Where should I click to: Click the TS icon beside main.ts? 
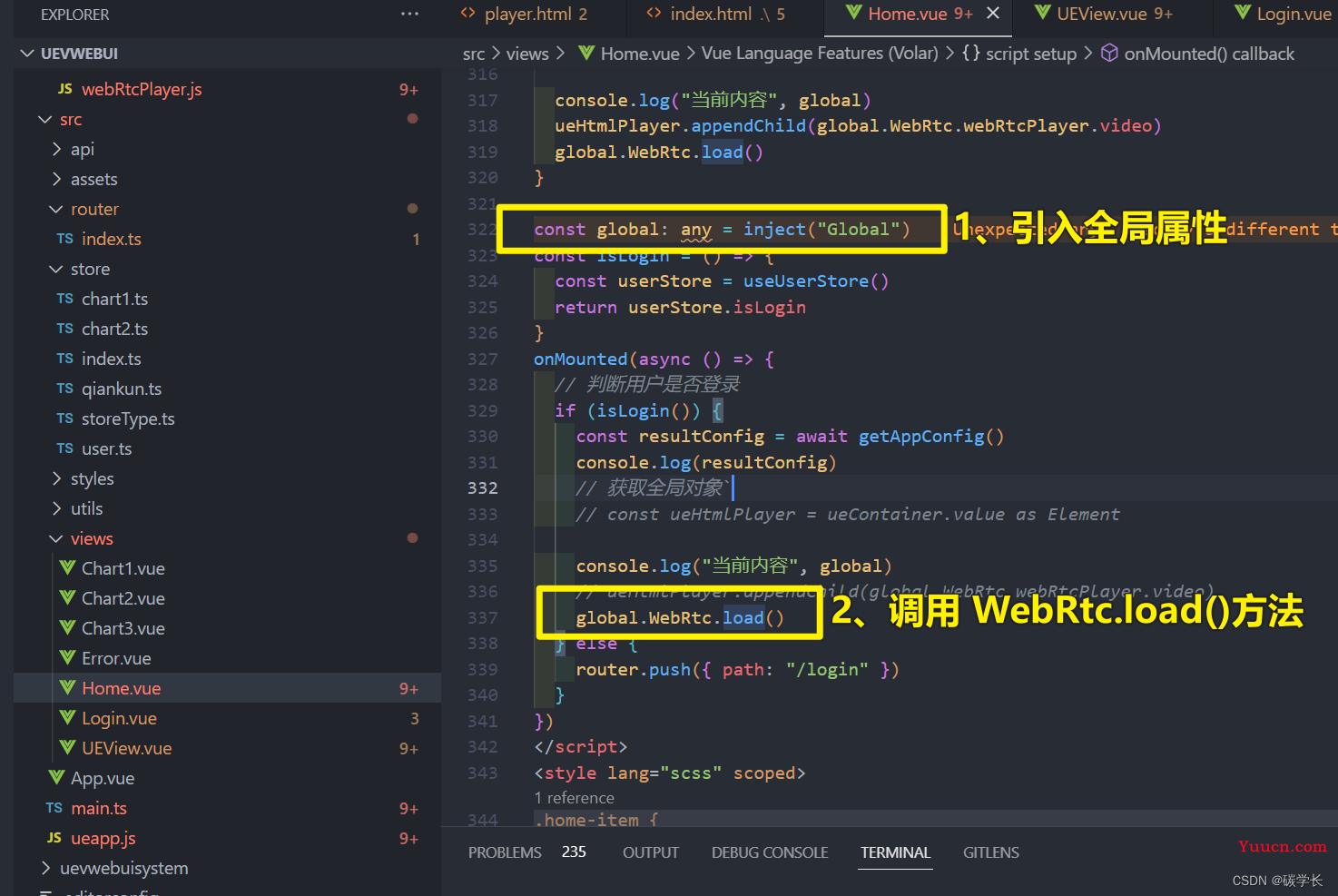pos(54,808)
